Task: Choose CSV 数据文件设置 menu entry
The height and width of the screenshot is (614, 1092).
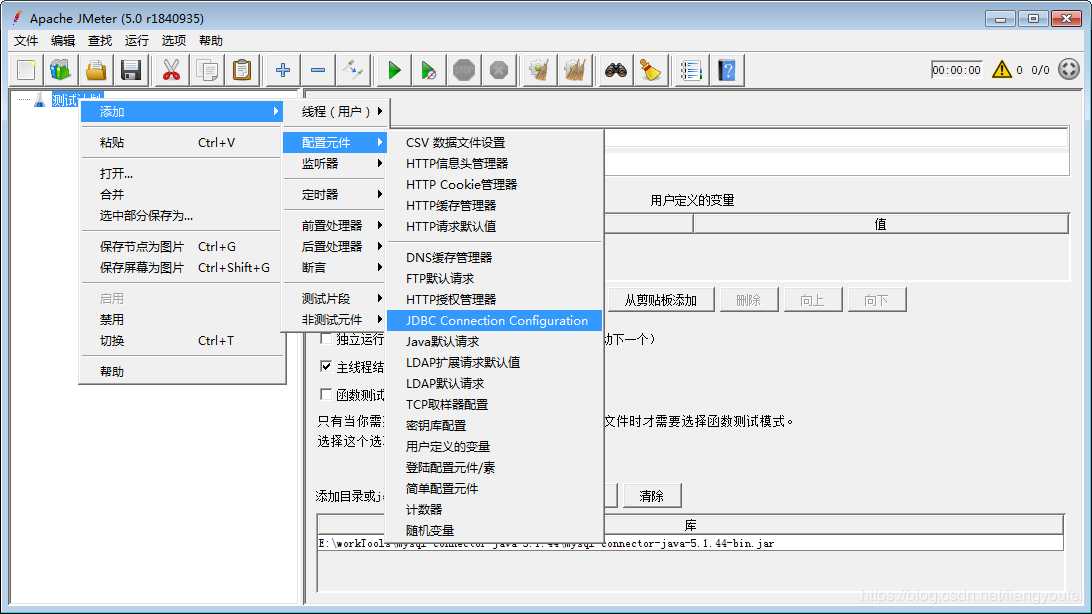Action: coord(494,143)
